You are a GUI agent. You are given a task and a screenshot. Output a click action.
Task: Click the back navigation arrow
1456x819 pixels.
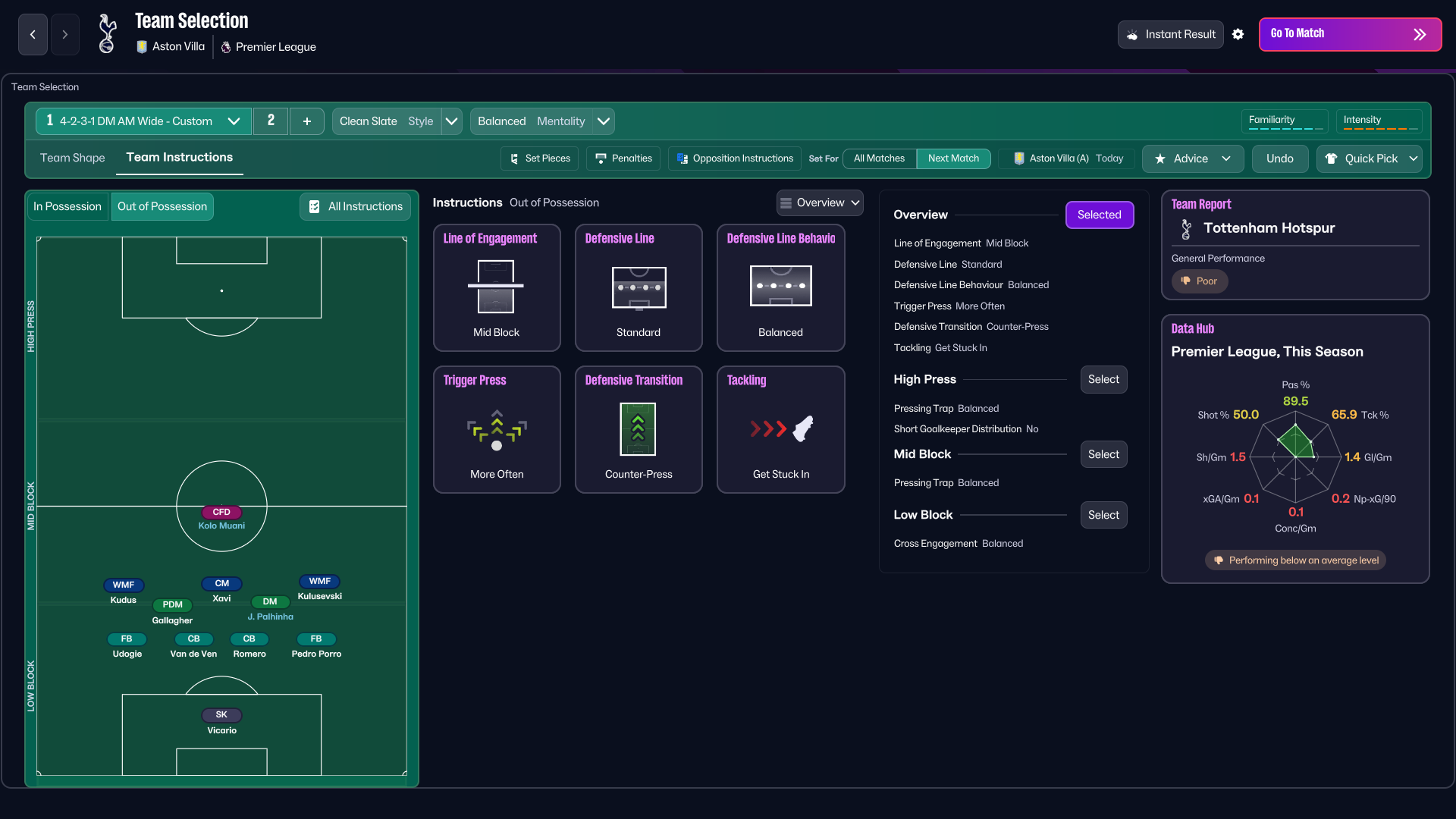click(33, 34)
